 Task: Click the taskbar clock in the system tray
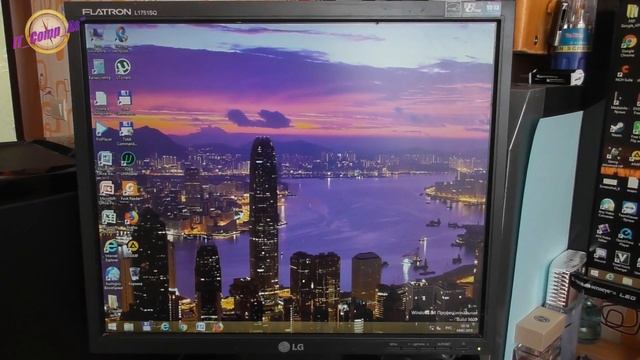[x=465, y=328]
